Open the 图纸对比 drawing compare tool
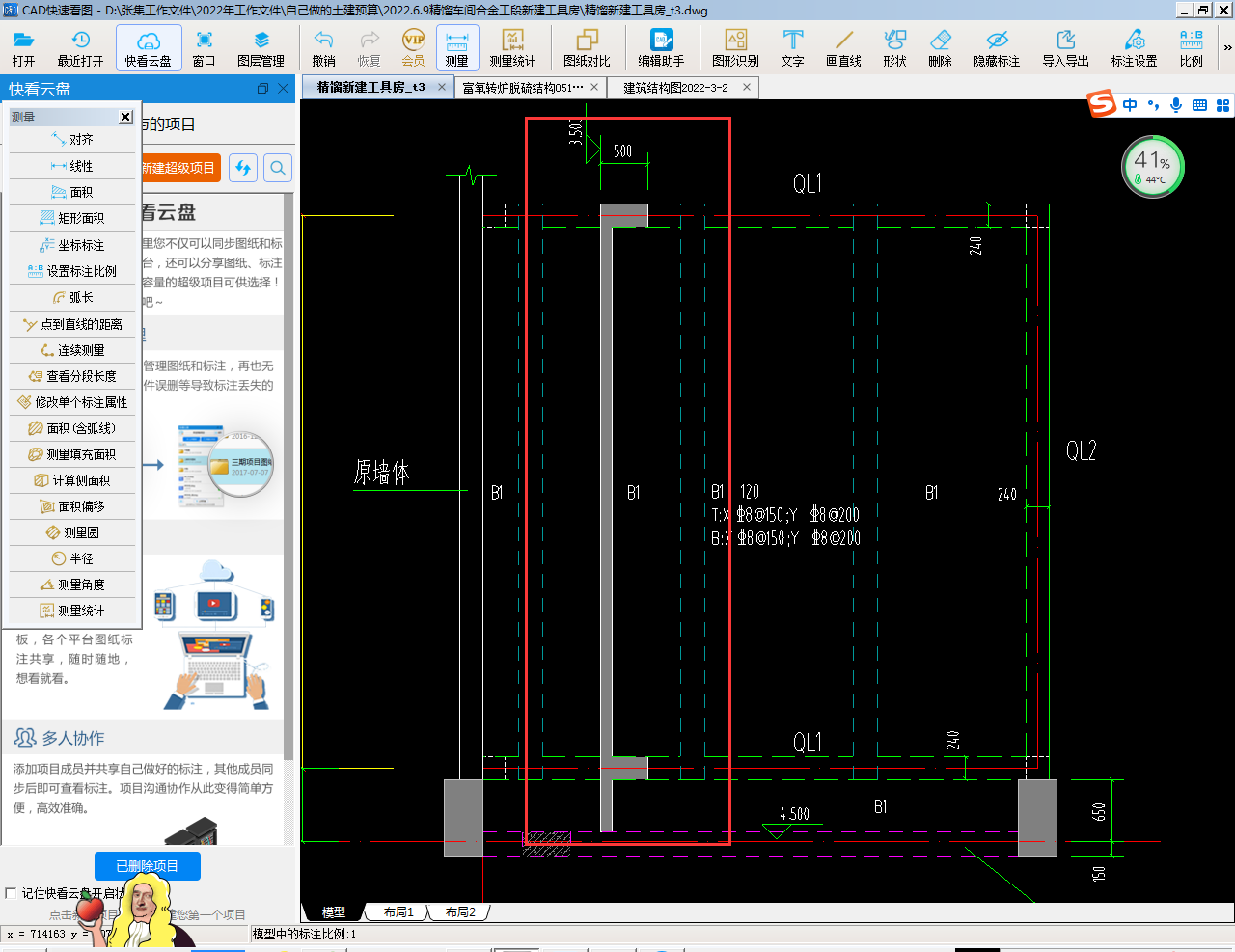1235x952 pixels. point(587,48)
